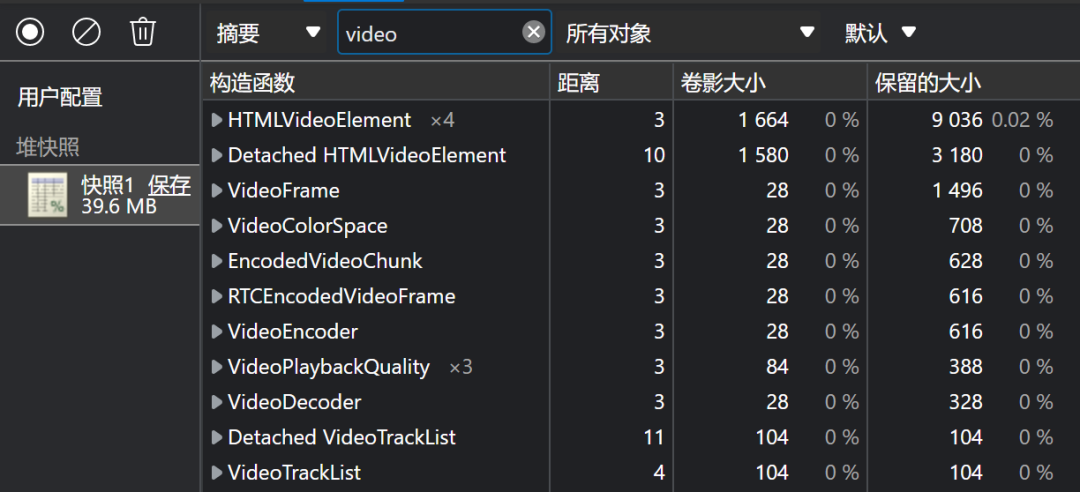
Task: Select the Detached HTMLVideoElement name
Action: point(367,155)
